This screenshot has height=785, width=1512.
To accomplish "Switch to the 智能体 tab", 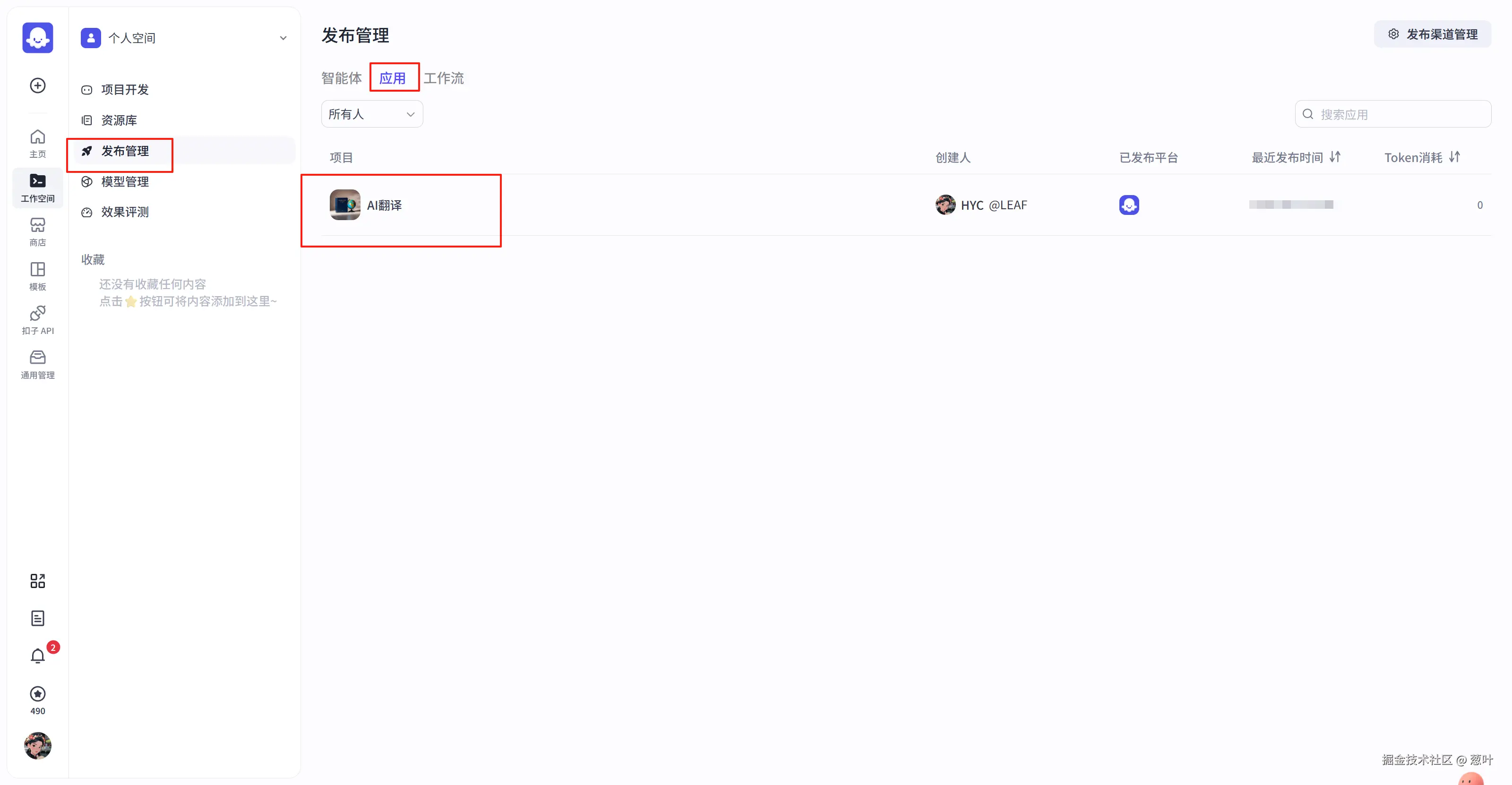I will click(x=341, y=78).
